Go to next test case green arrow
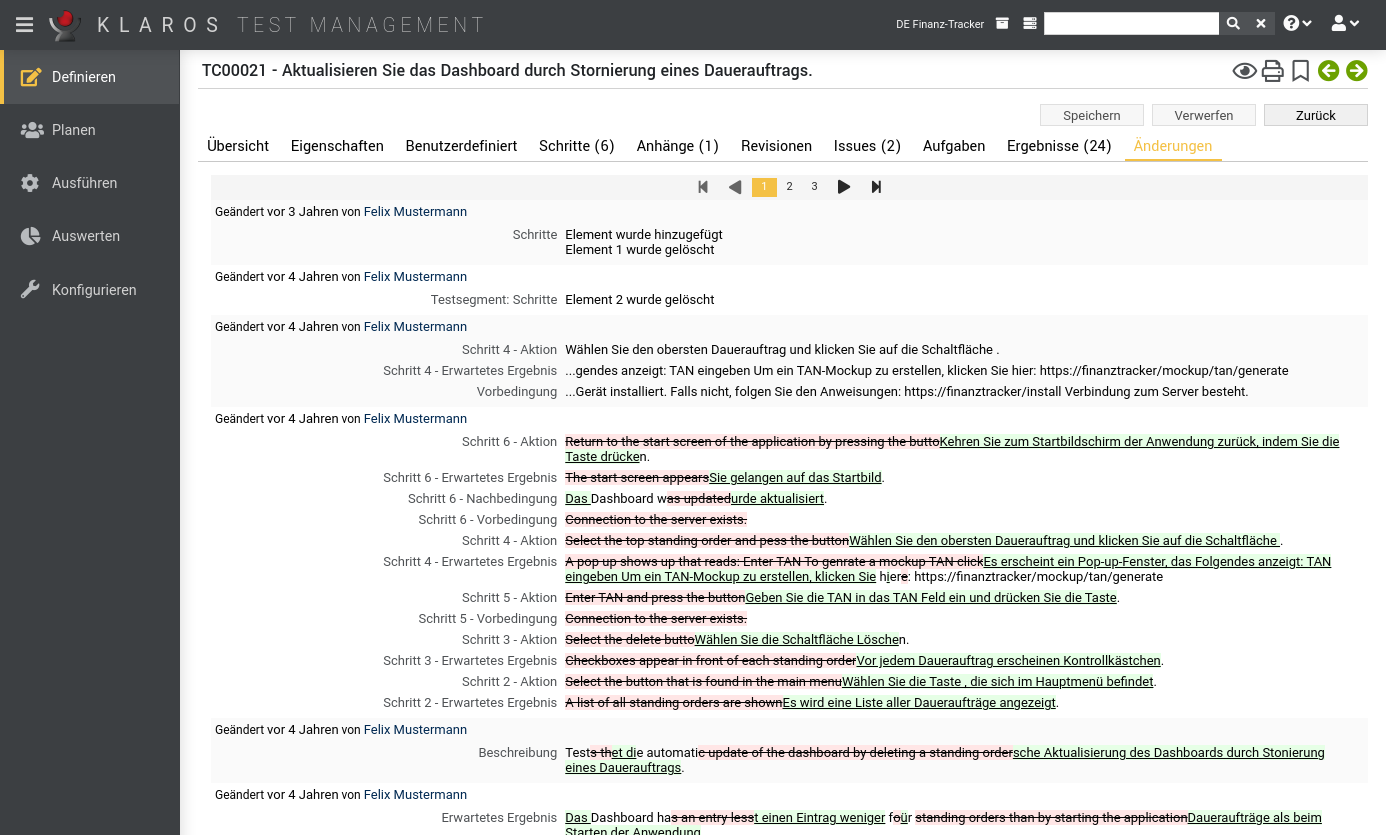The height and width of the screenshot is (835, 1386). click(1356, 70)
